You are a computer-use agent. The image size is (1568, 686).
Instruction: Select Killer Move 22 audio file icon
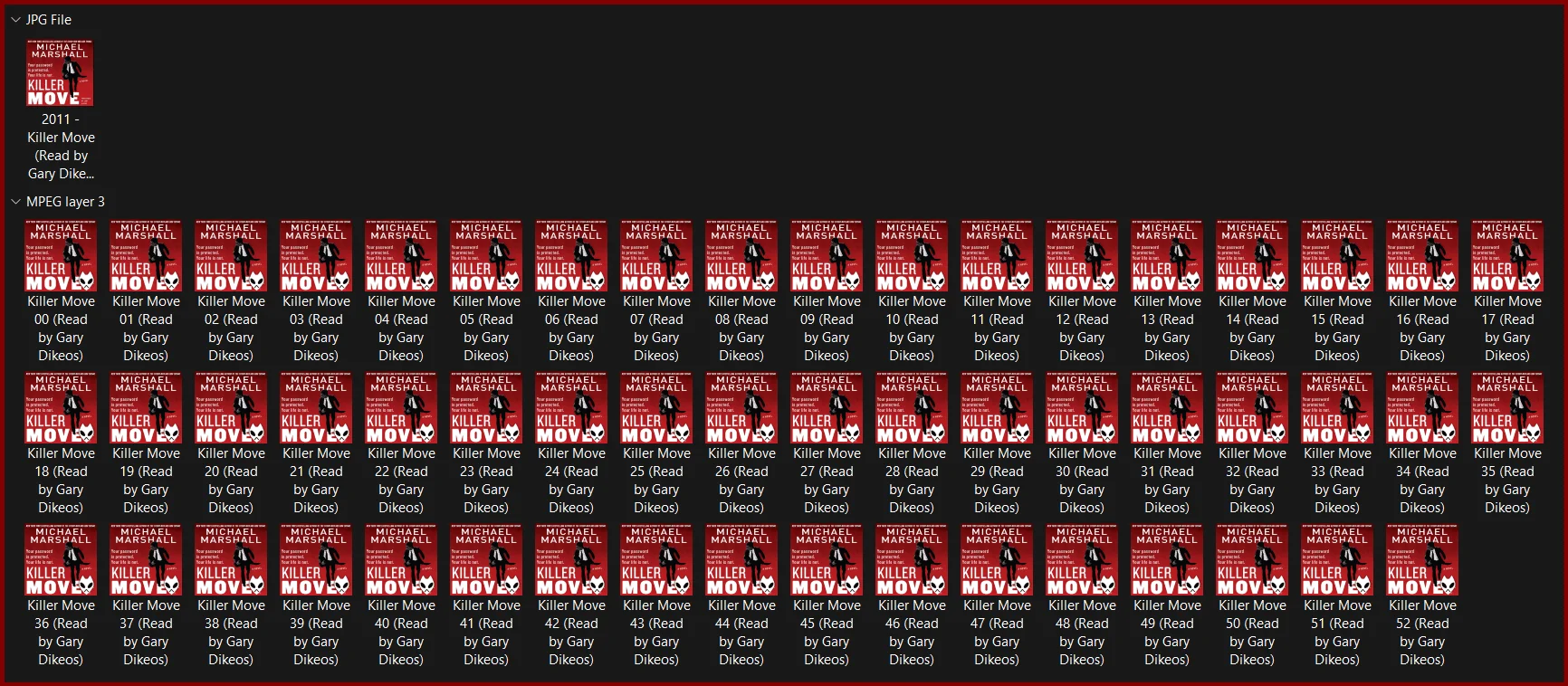click(401, 408)
